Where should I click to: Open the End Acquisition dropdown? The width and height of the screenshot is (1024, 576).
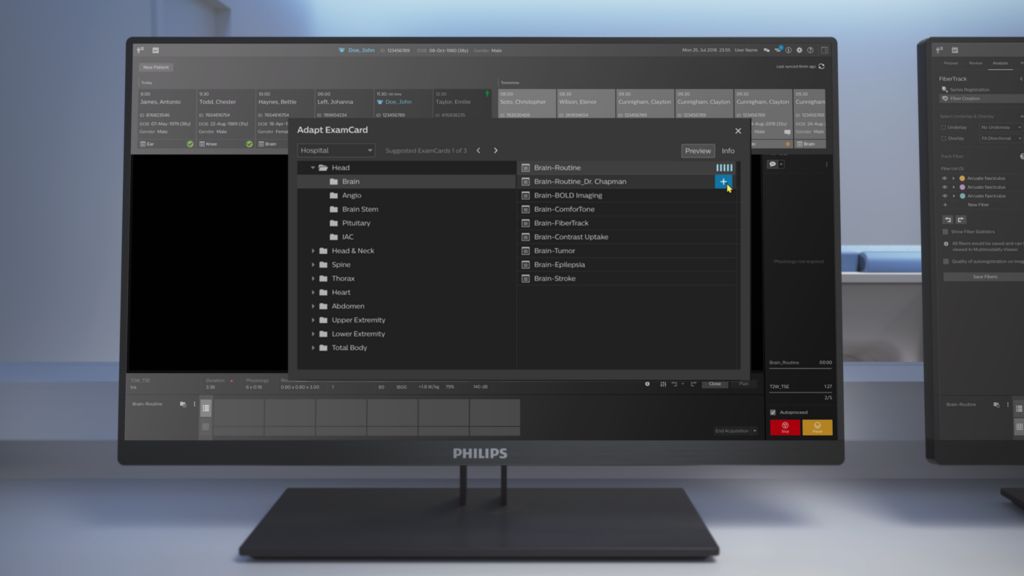[735, 431]
